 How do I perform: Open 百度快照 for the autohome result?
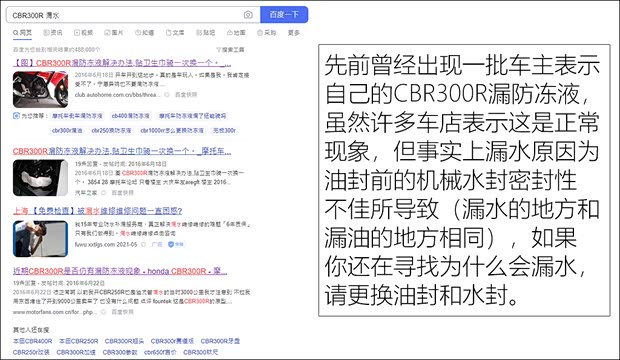[x=186, y=95]
